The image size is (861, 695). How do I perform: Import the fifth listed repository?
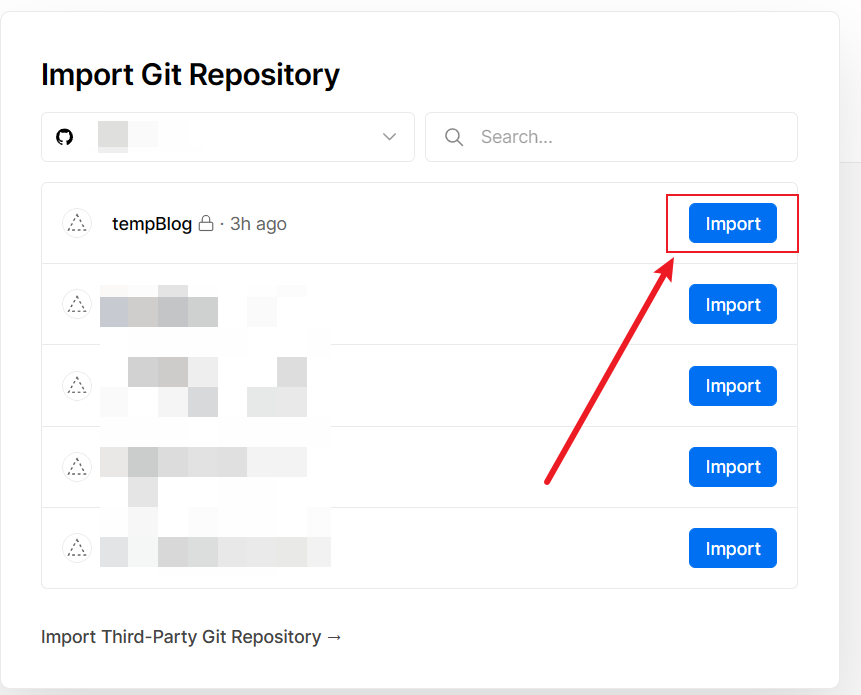[x=732, y=548]
